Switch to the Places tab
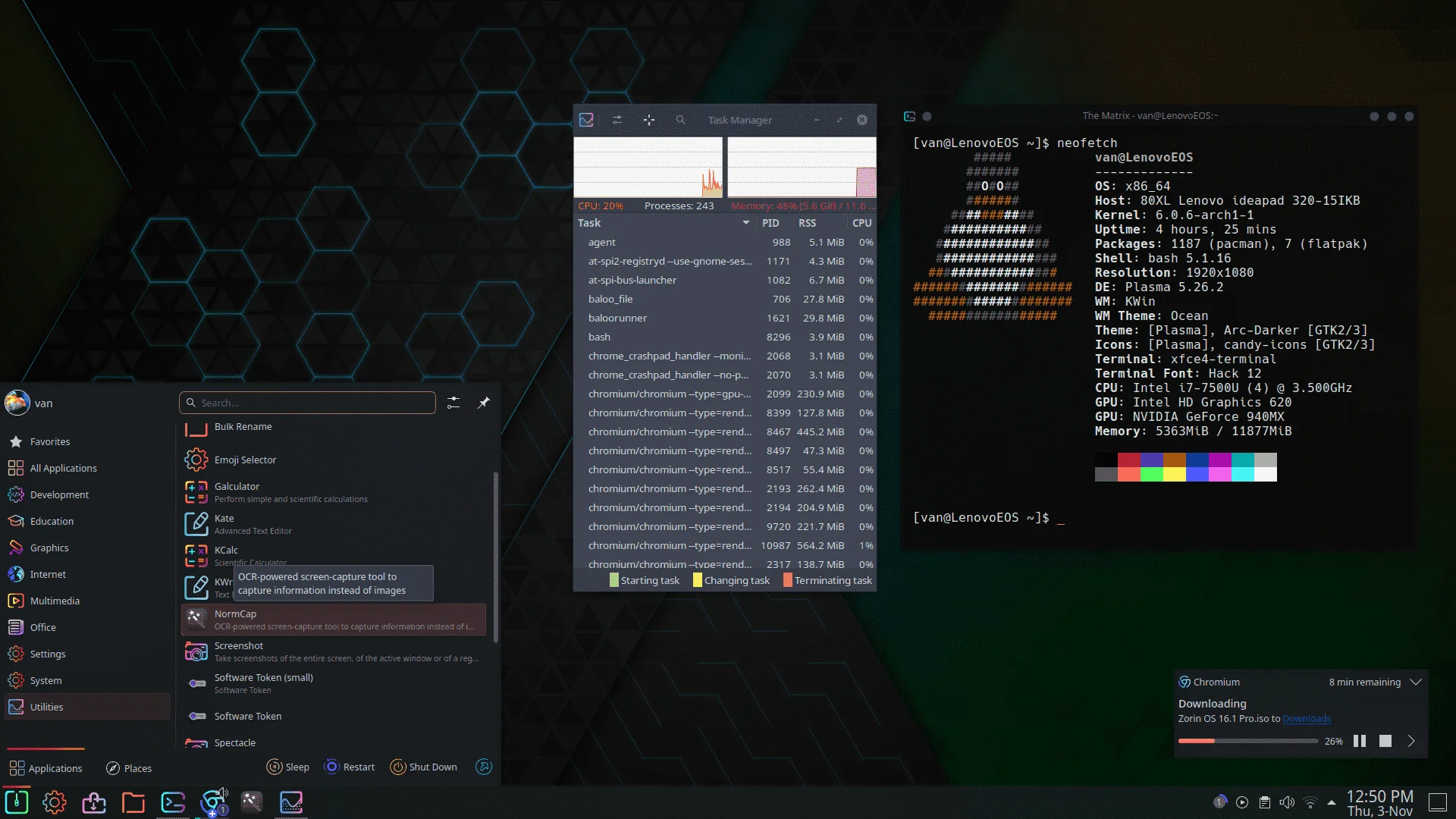This screenshot has height=819, width=1456. click(129, 768)
